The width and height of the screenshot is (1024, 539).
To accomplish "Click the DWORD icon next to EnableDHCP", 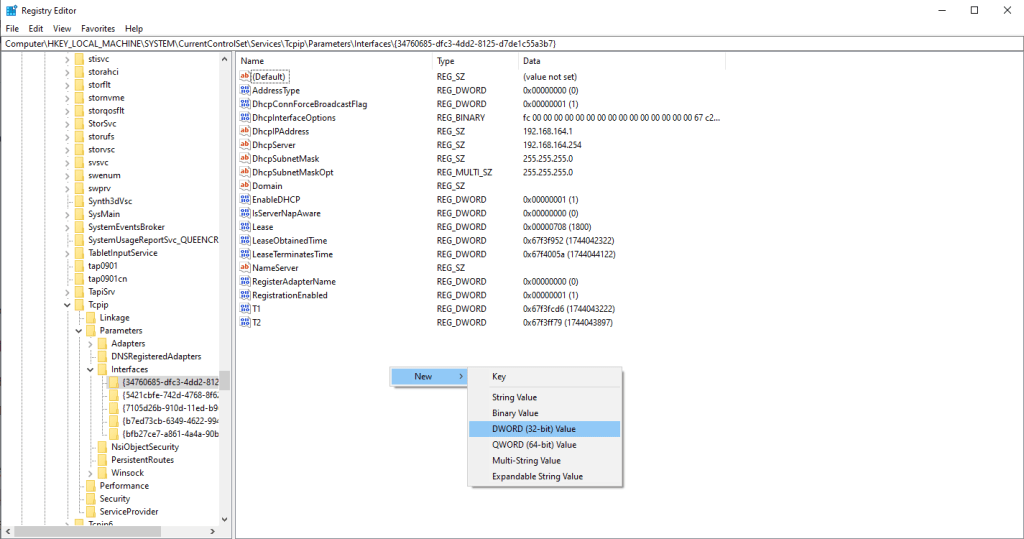I will tap(245, 199).
